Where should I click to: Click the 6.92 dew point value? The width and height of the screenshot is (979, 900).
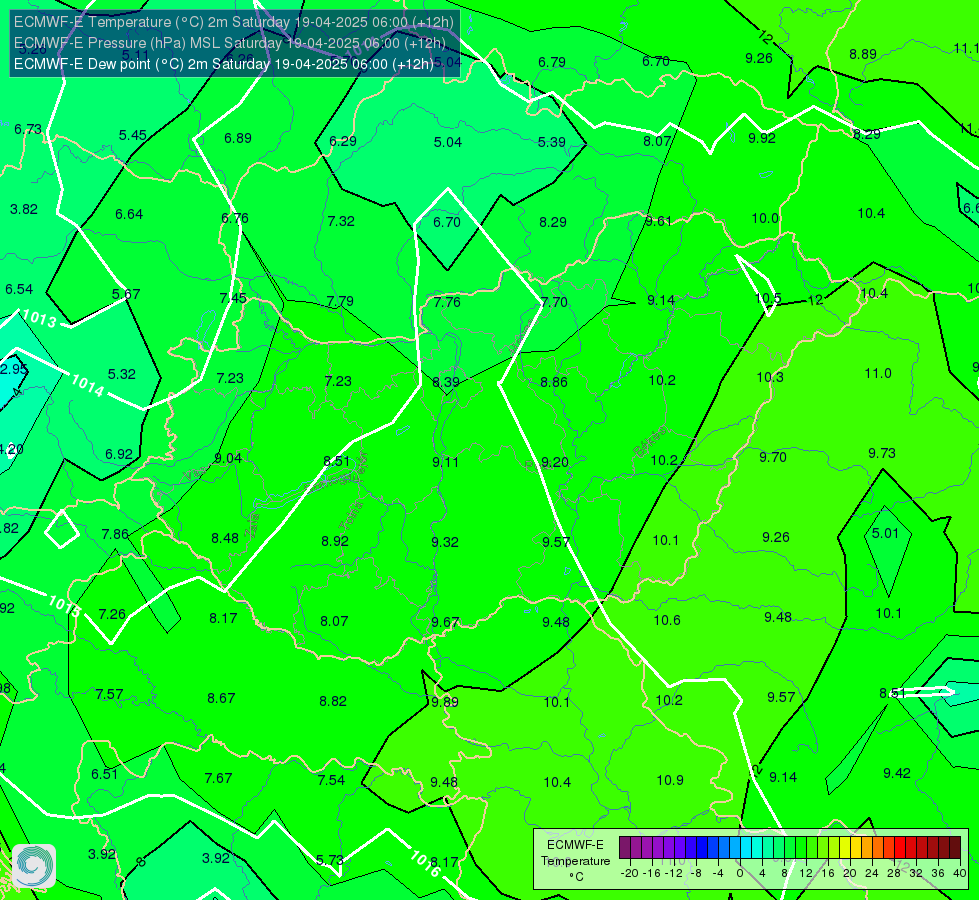point(119,454)
